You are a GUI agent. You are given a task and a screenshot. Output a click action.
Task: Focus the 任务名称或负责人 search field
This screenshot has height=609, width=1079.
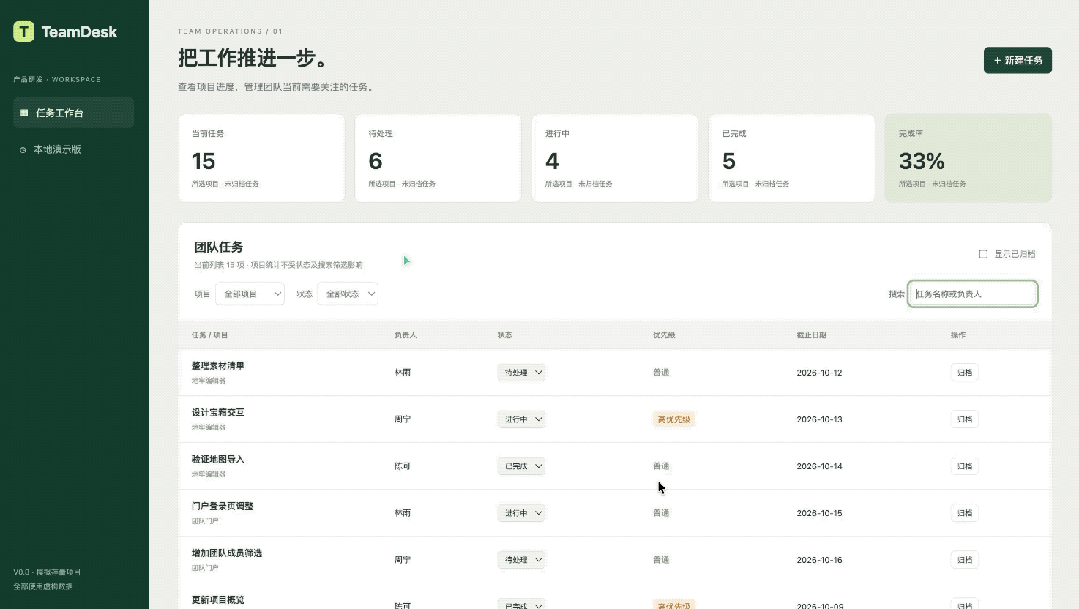coord(972,294)
